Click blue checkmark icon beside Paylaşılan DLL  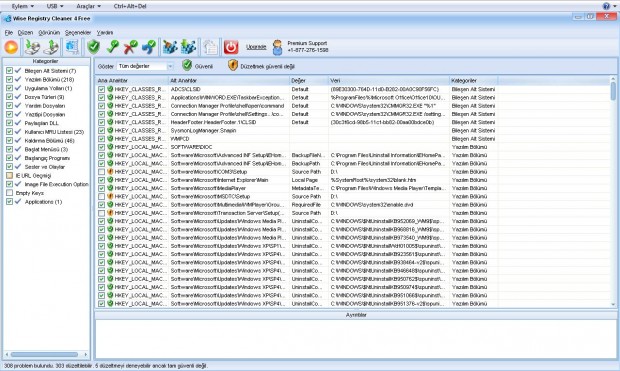[x=18, y=123]
